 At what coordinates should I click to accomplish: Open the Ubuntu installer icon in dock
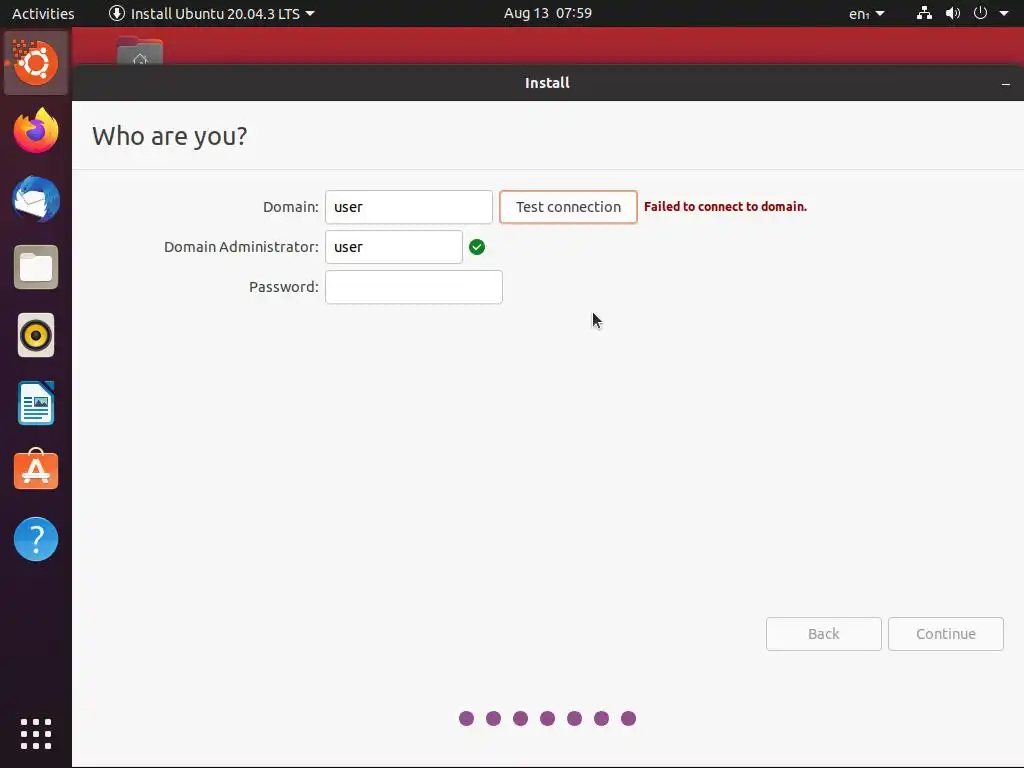(35, 63)
